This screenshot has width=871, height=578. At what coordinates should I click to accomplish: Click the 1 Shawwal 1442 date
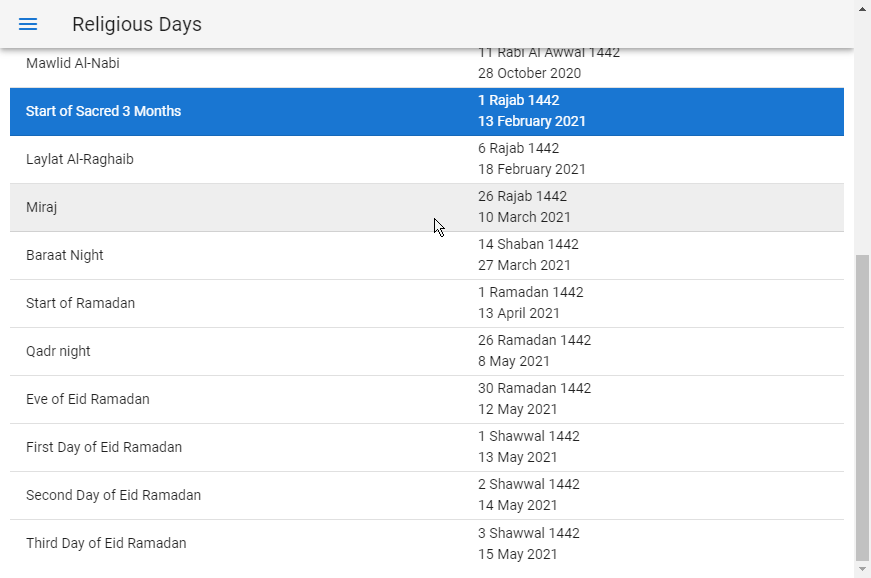click(x=529, y=436)
